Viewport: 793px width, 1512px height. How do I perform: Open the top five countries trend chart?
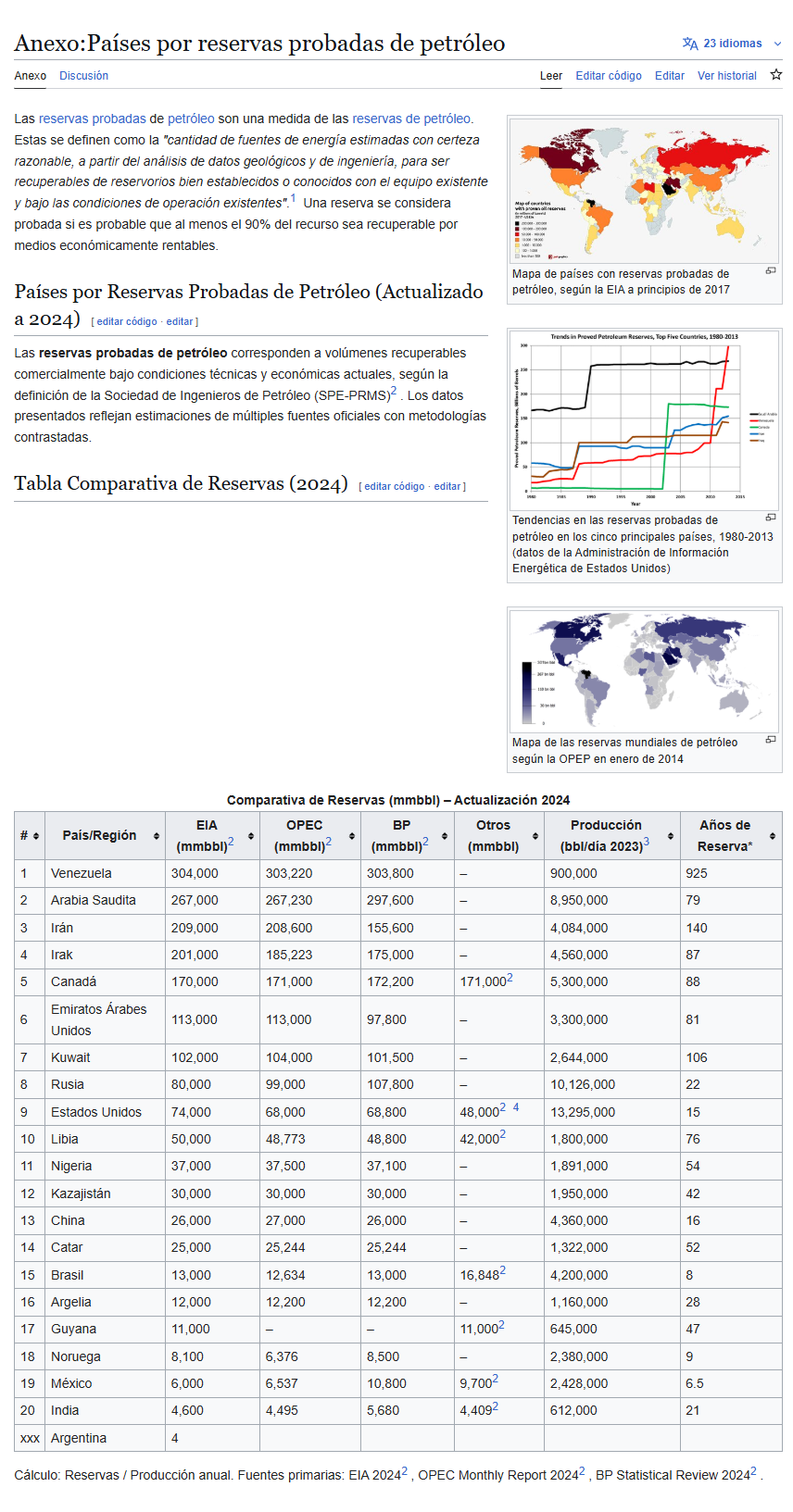[x=644, y=419]
